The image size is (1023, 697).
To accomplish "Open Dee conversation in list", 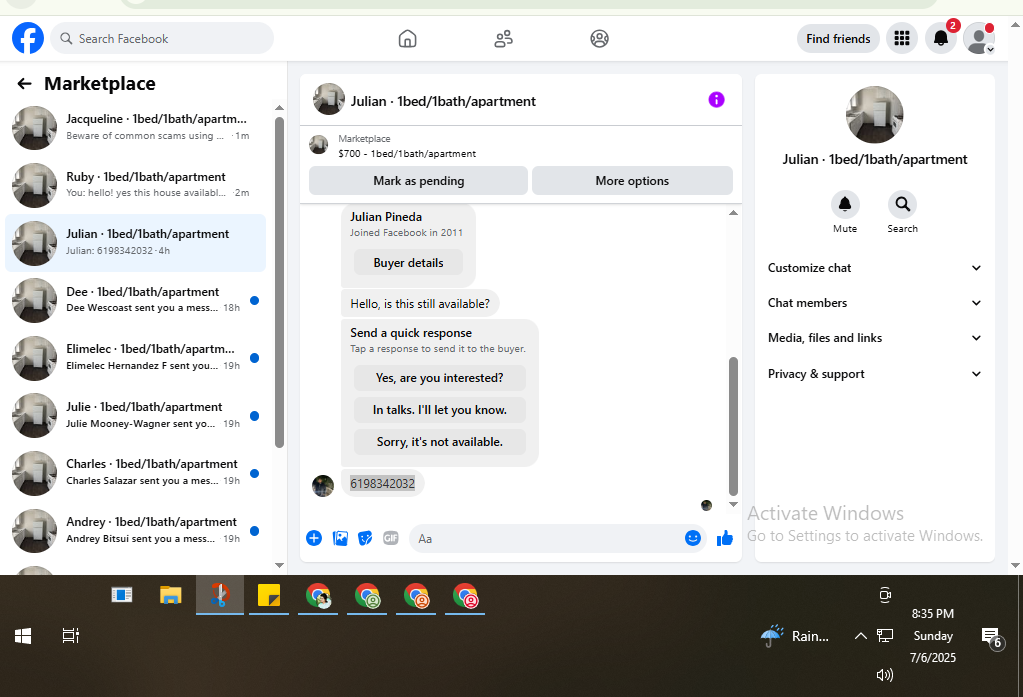I will (x=136, y=300).
